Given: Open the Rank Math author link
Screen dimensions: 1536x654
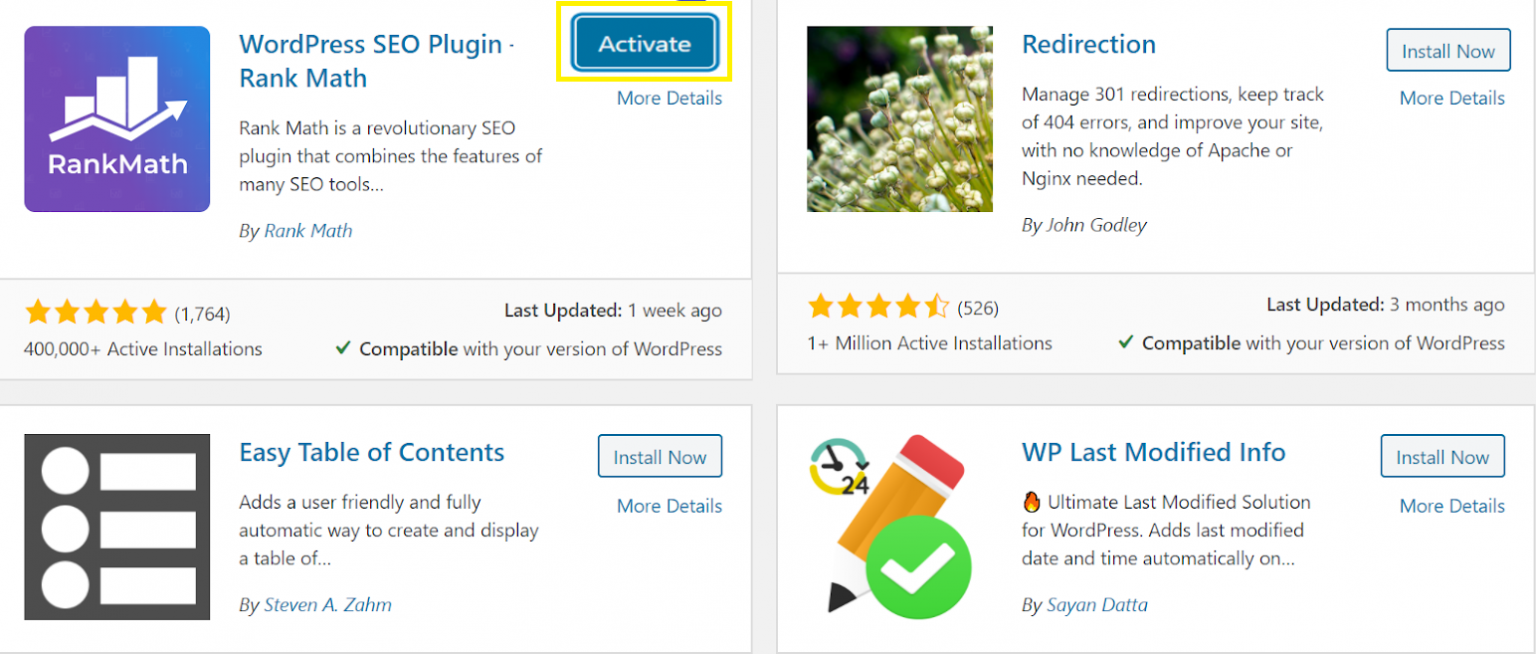Looking at the screenshot, I should pos(308,231).
